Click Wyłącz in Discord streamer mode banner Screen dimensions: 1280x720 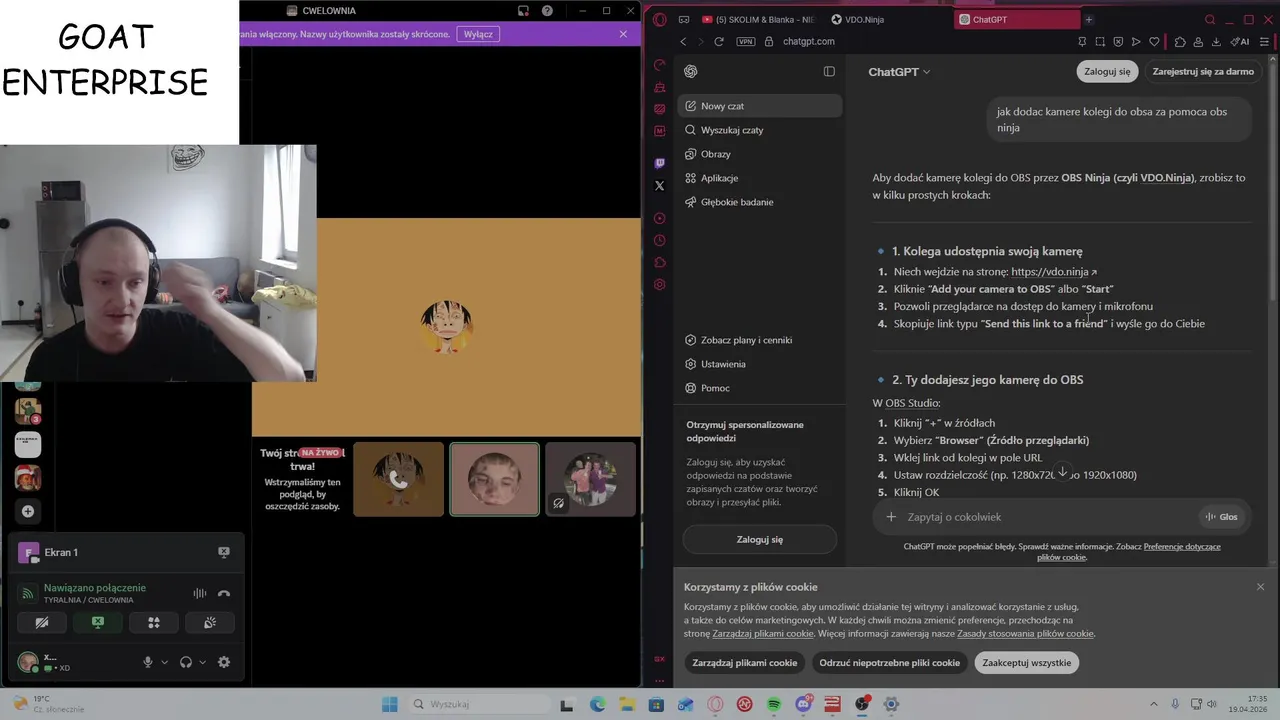pos(478,34)
